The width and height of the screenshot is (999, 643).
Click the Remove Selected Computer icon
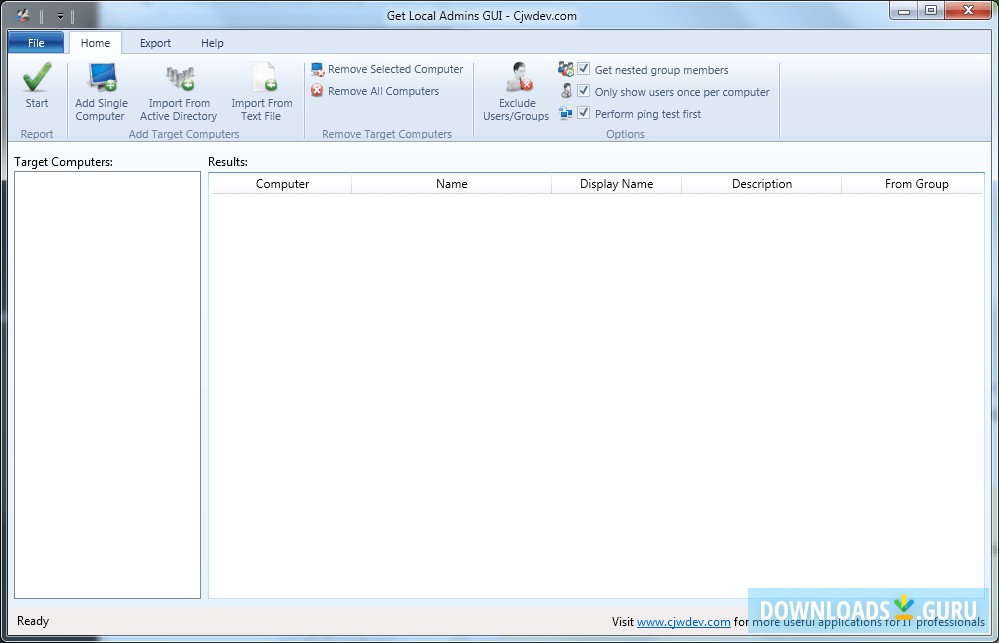(x=317, y=68)
